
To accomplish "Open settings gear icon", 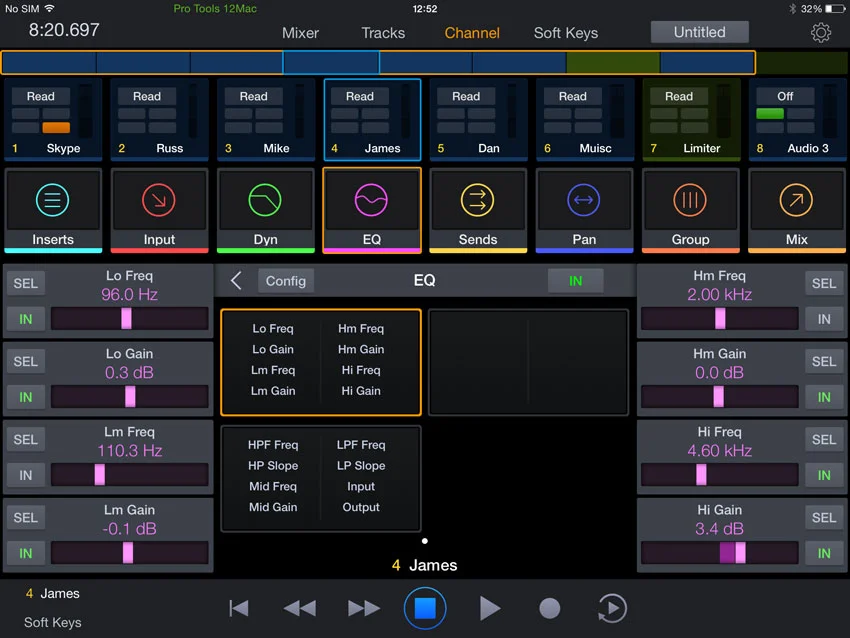I will tap(821, 33).
